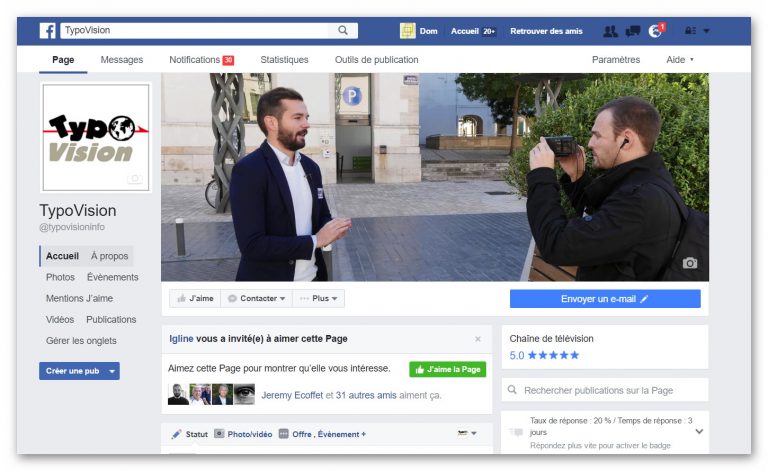
Task: Click the Statut pencil icon
Action: (x=176, y=434)
